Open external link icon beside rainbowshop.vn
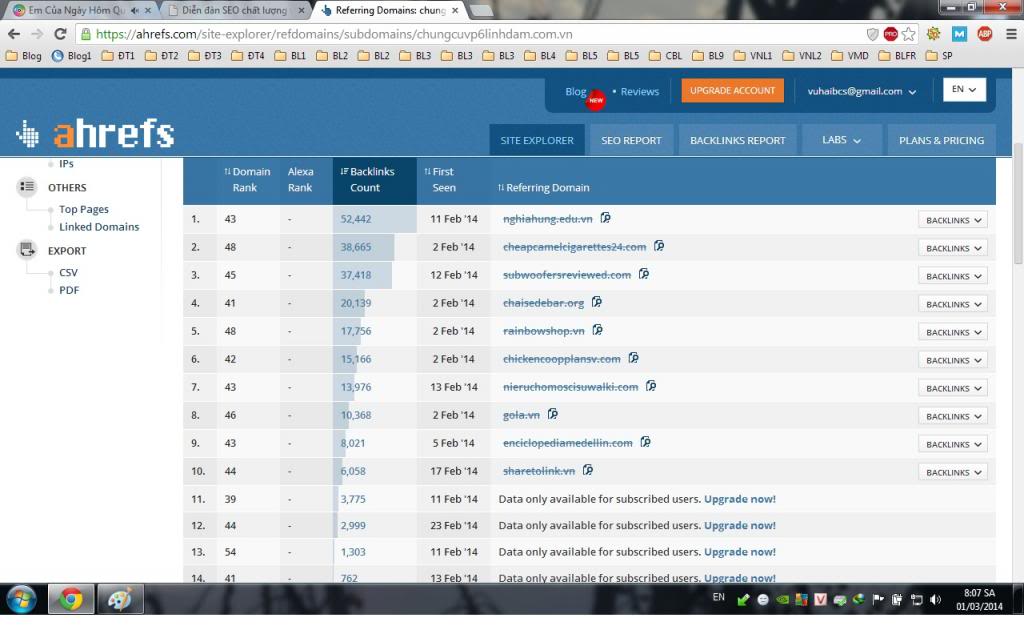 pyautogui.click(x=598, y=330)
